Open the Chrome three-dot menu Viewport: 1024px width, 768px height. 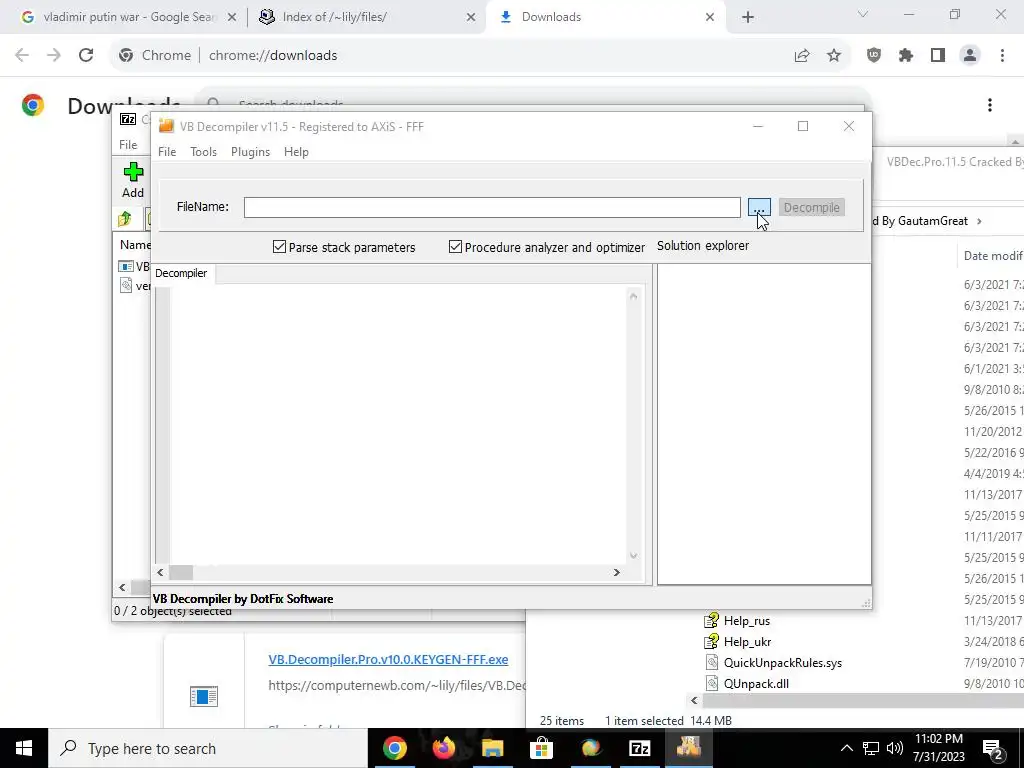coord(1002,56)
